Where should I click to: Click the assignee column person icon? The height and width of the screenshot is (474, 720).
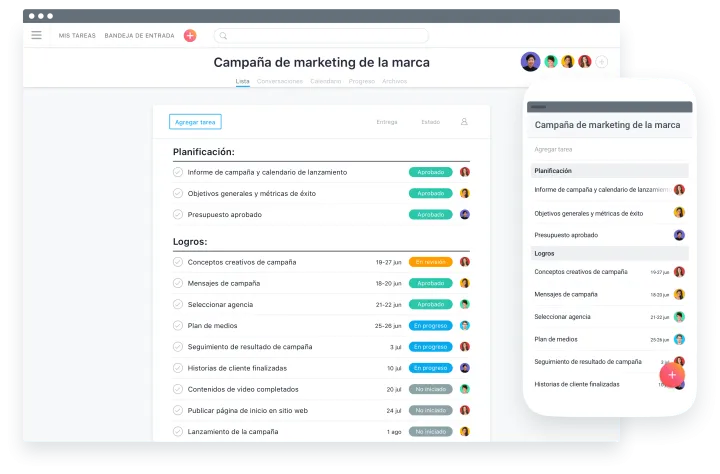tap(464, 122)
